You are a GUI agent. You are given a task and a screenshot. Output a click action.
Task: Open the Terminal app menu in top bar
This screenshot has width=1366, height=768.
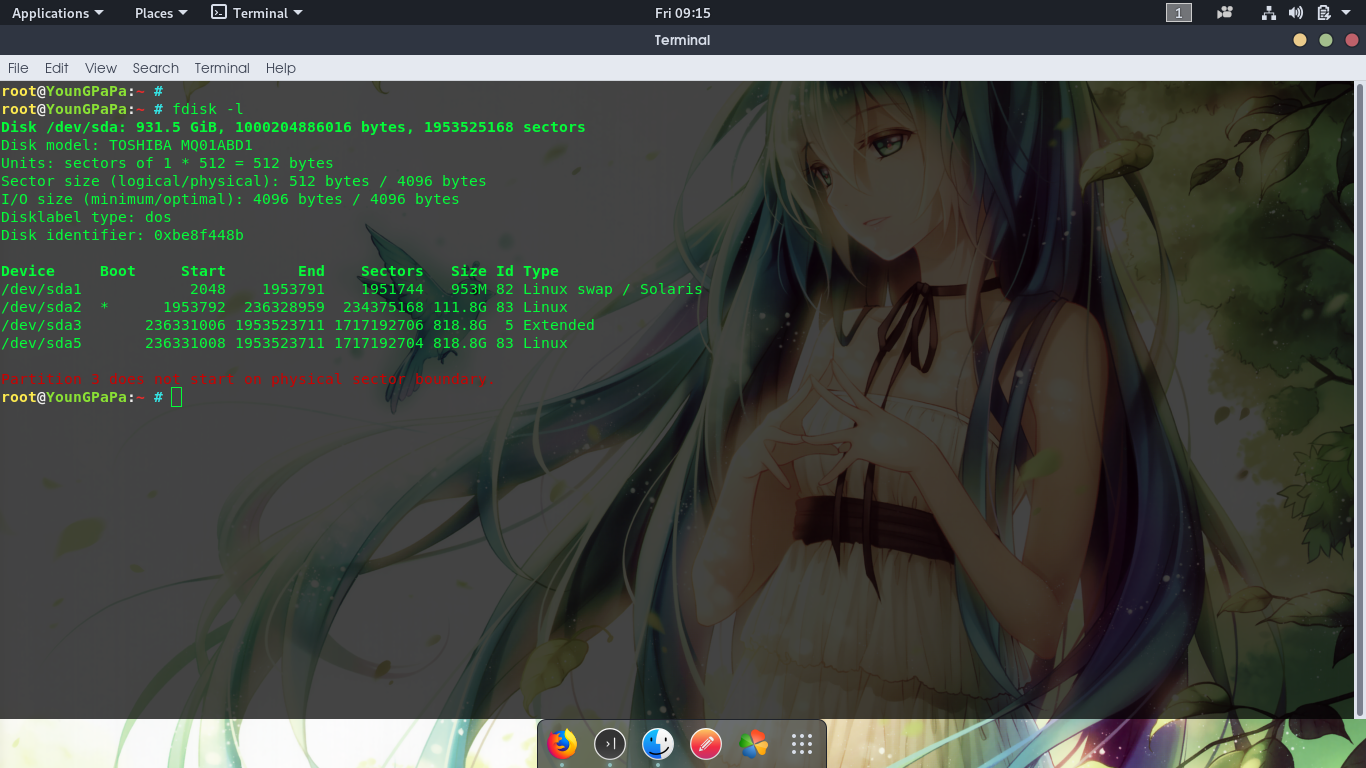(x=257, y=13)
